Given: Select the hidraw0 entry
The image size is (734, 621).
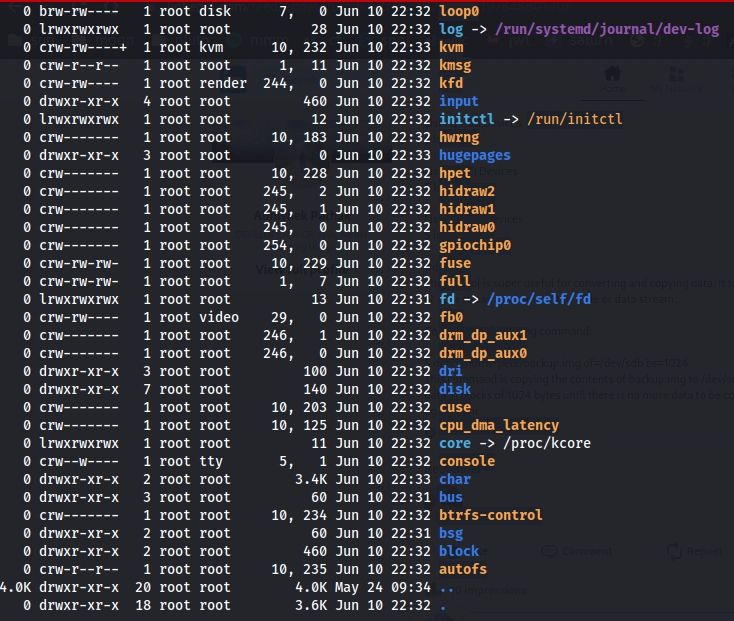Looking at the screenshot, I should coord(467,227).
